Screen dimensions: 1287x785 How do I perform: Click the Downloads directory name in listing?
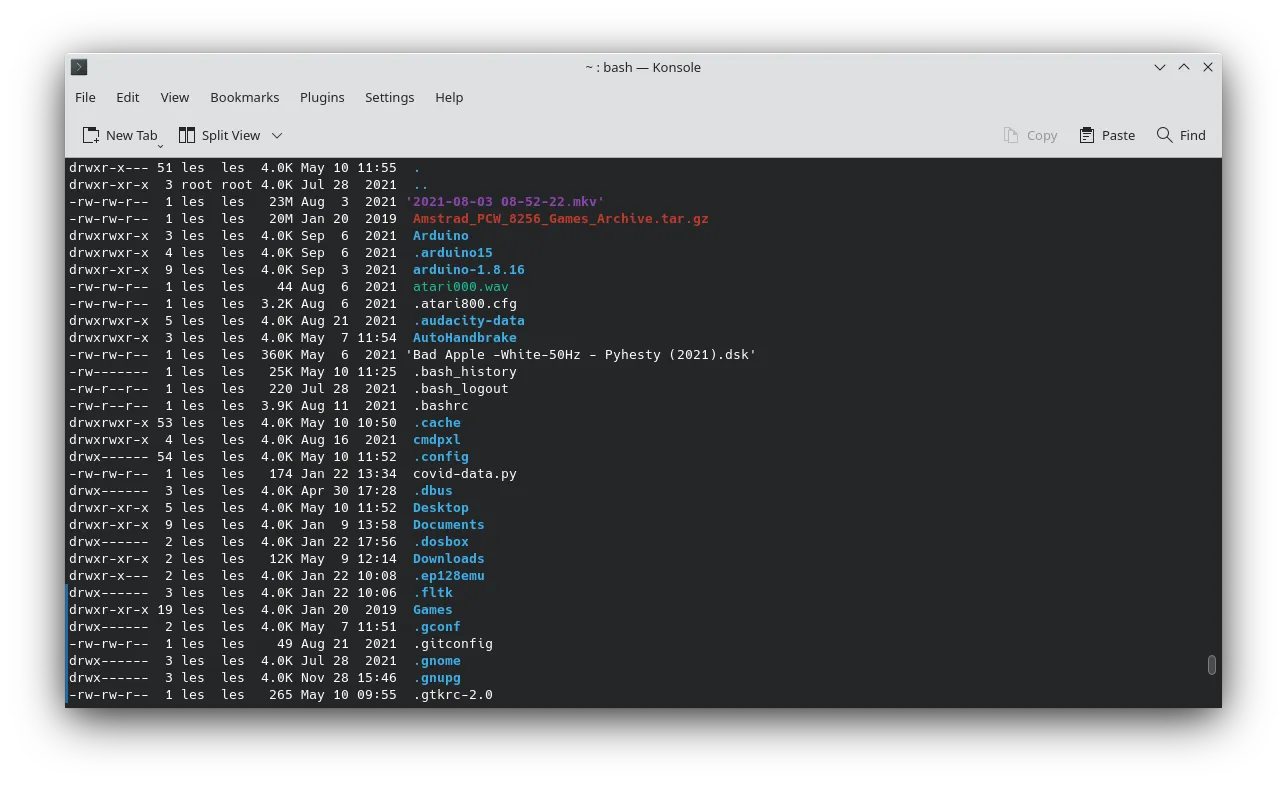[448, 559]
